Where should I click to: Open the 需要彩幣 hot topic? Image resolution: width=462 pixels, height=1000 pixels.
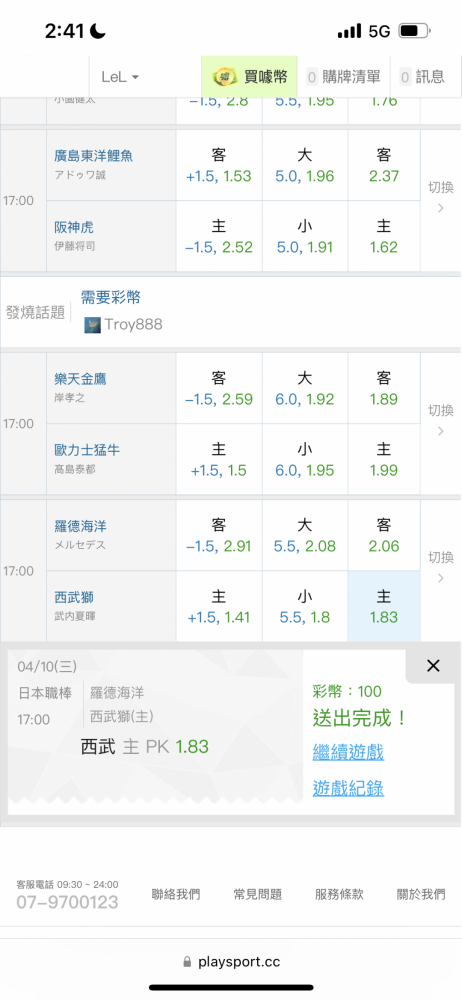click(x=110, y=297)
